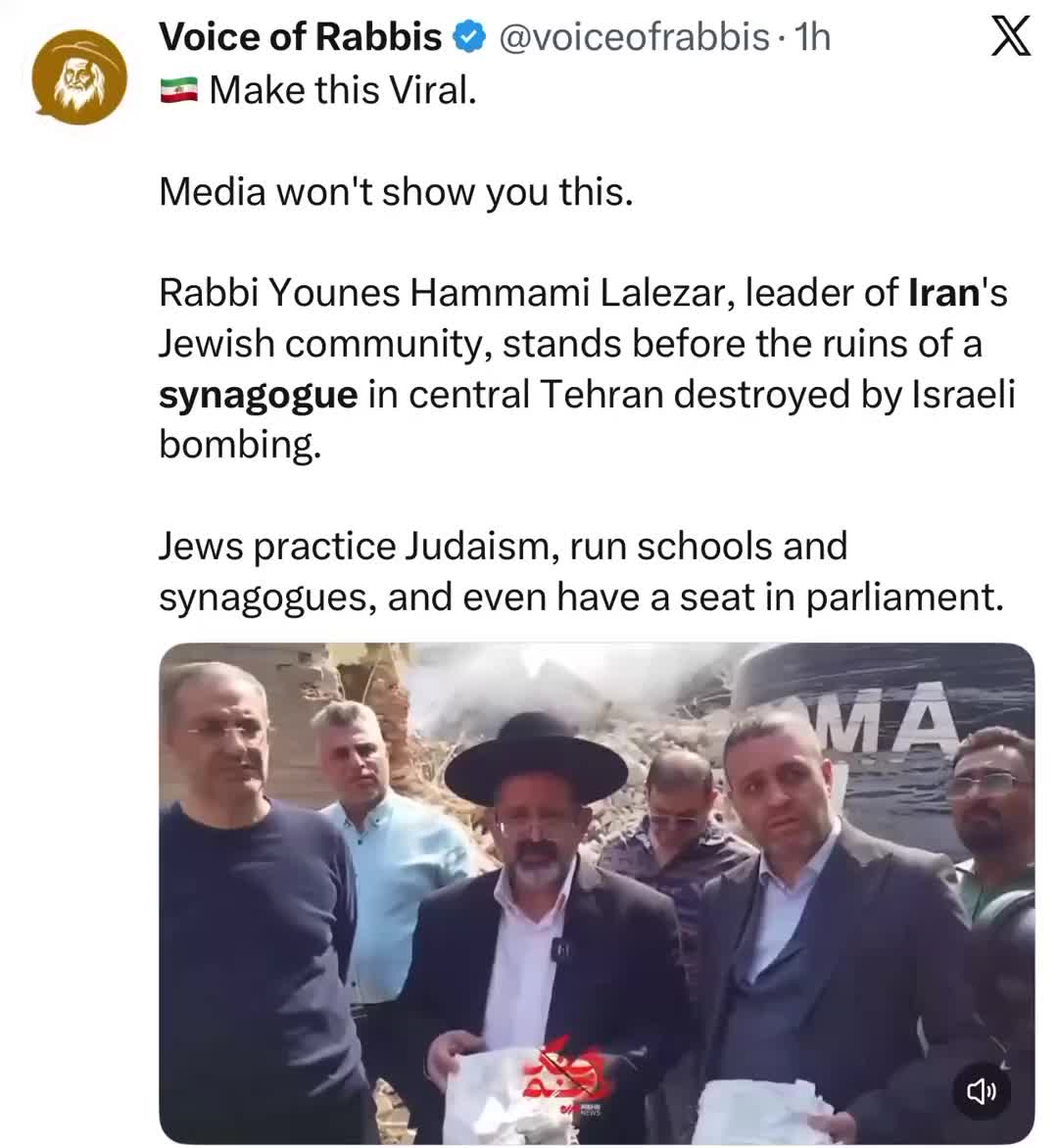Image resolution: width=1058 pixels, height=1148 pixels.
Task: Click the Iran flag emoji
Action: tap(178, 91)
